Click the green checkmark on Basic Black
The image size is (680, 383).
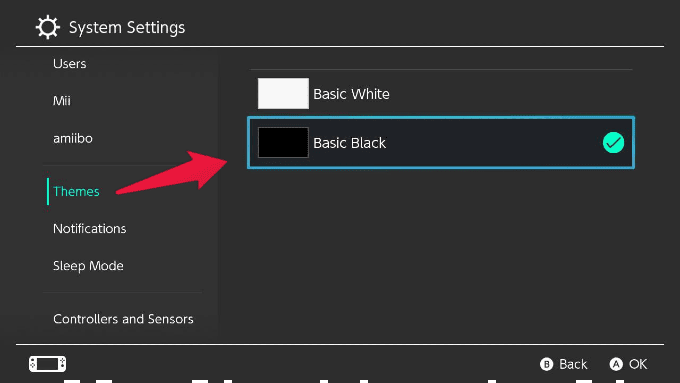[613, 143]
